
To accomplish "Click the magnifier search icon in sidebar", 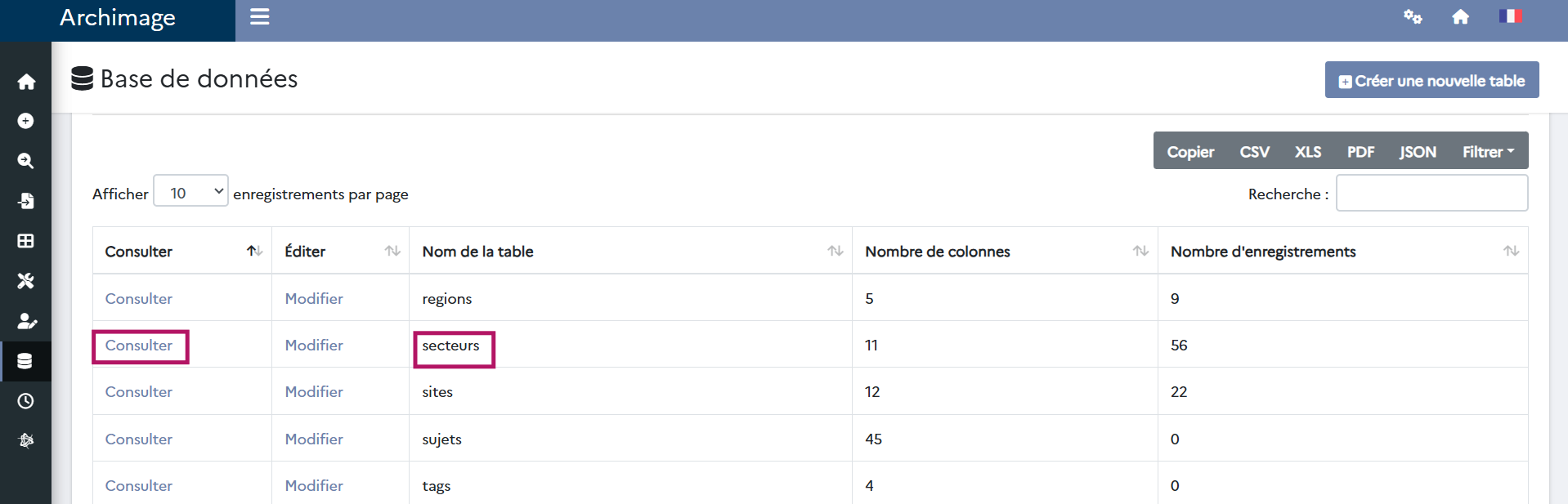I will (26, 161).
